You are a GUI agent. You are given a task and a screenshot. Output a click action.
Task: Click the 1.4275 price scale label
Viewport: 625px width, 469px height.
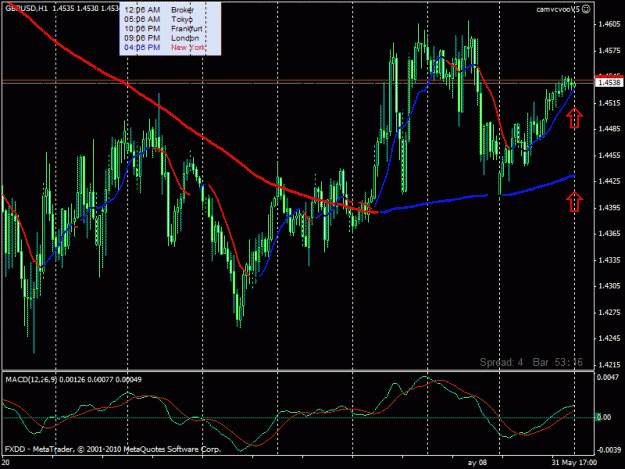(x=609, y=312)
